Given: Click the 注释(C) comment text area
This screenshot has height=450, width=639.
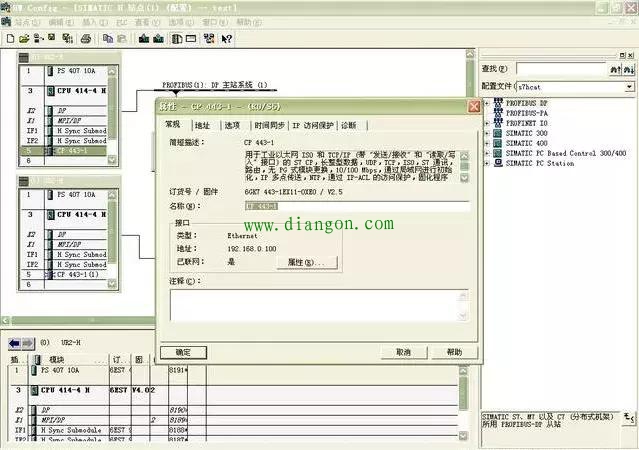Looking at the screenshot, I should click(x=319, y=305).
